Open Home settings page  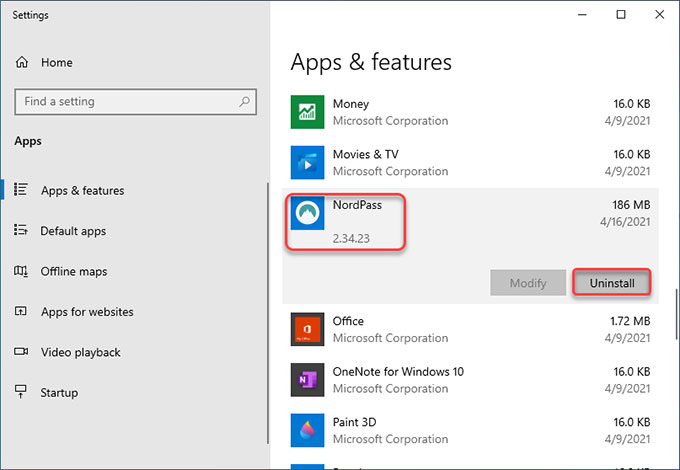57,62
